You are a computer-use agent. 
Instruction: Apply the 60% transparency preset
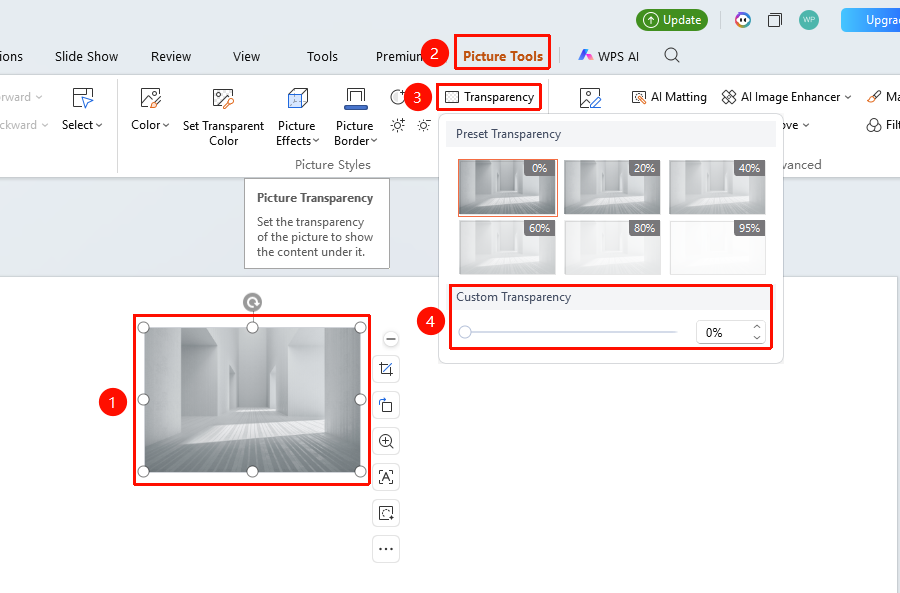(x=507, y=247)
